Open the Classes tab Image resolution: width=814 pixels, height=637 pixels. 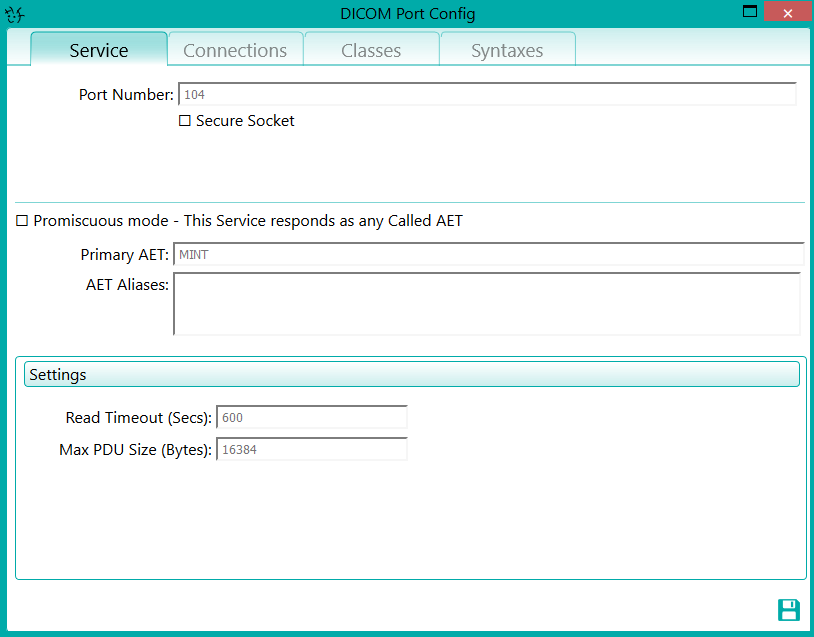point(371,50)
